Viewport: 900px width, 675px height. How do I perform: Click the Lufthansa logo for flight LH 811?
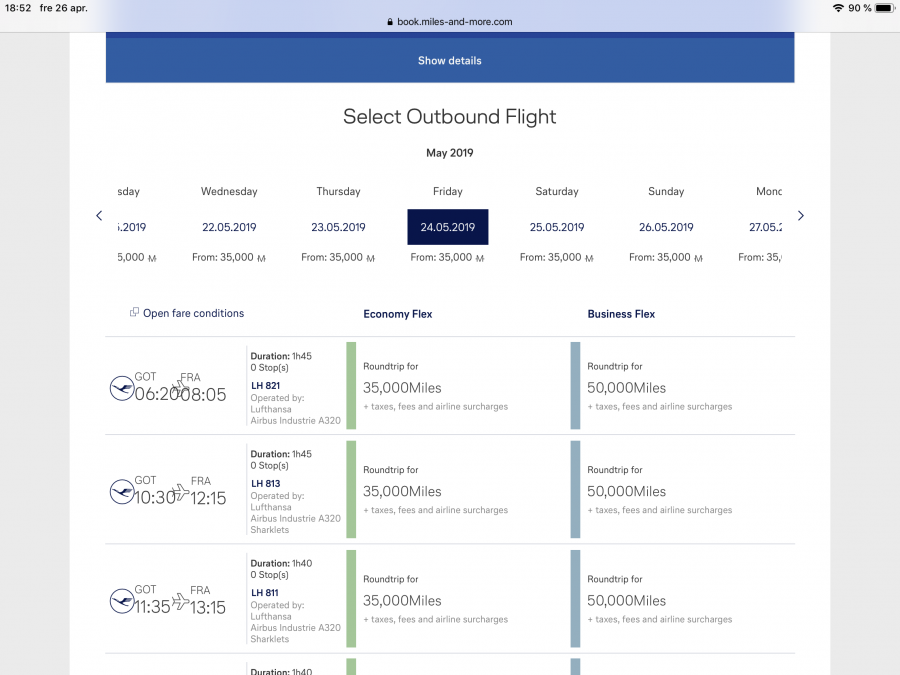pos(121,601)
